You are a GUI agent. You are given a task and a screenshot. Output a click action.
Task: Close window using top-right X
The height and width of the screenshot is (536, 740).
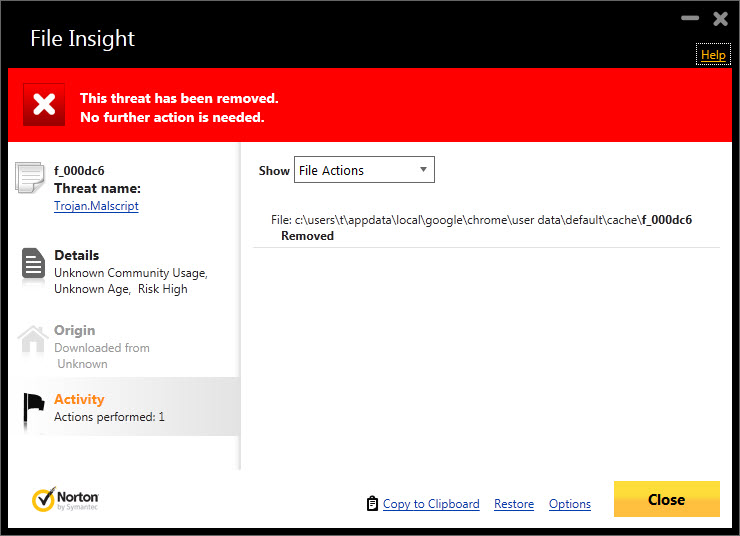(720, 18)
